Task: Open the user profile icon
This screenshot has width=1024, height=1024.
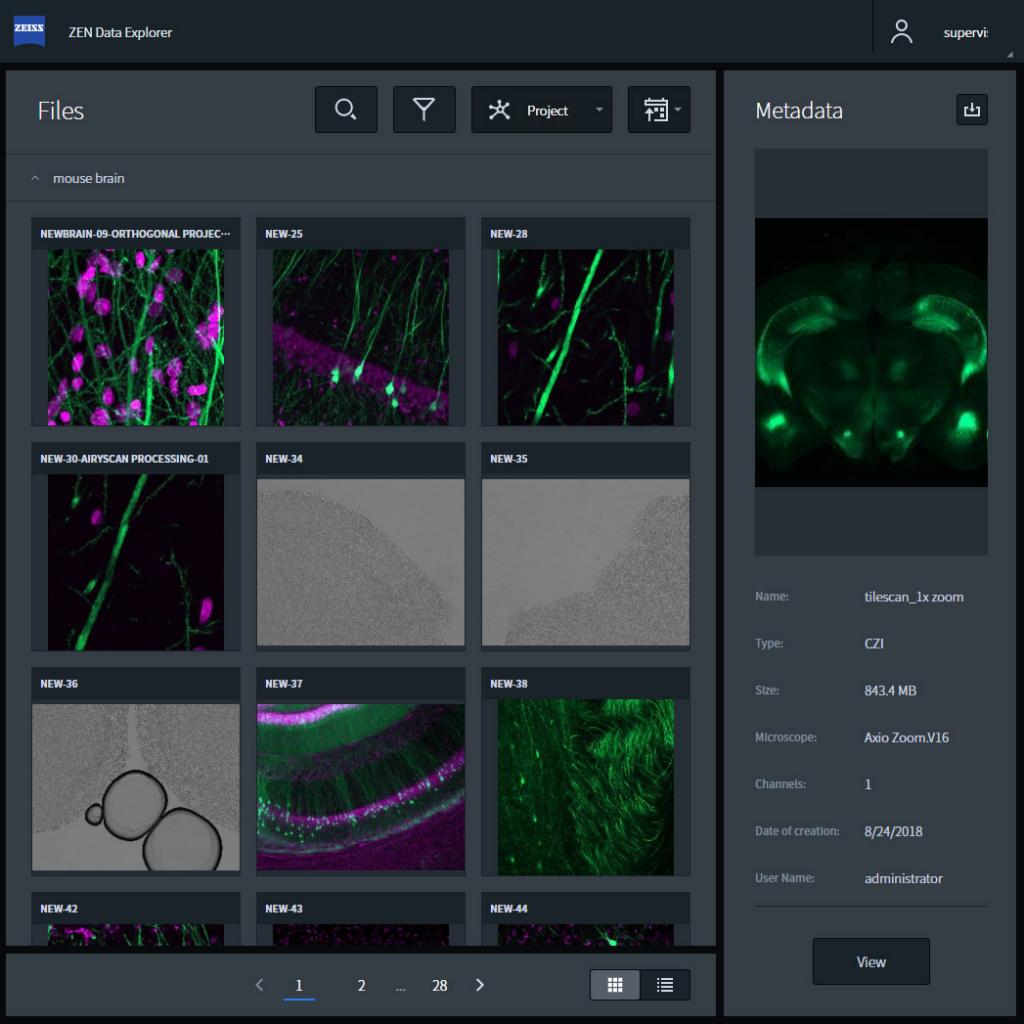Action: [901, 31]
